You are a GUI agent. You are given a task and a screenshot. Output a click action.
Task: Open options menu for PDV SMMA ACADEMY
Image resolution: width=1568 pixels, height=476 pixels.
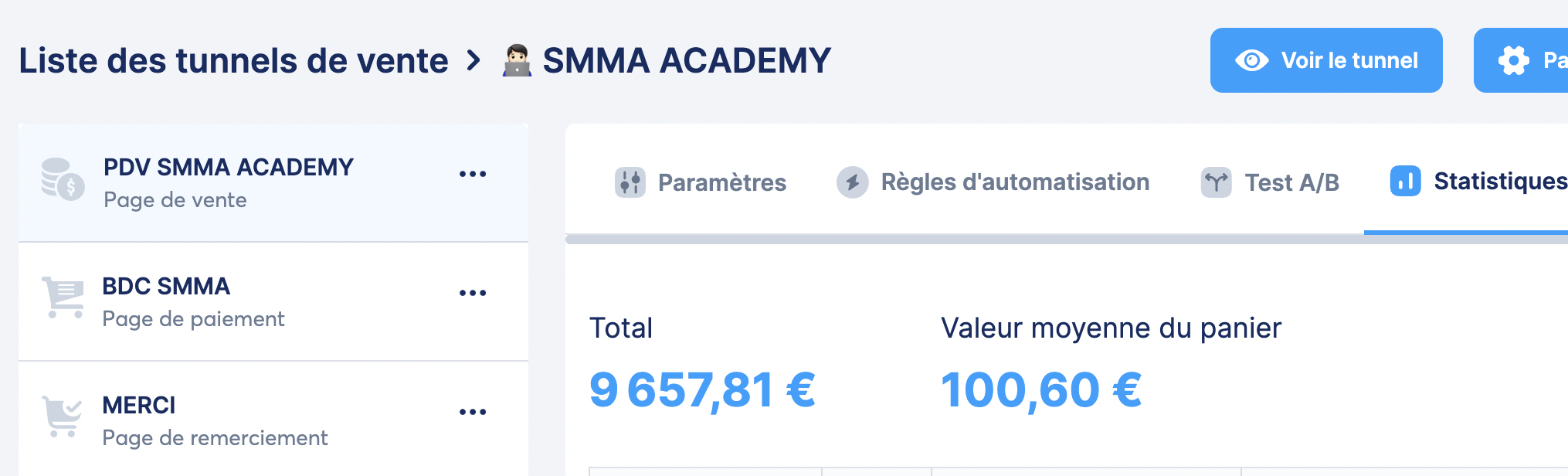[473, 175]
